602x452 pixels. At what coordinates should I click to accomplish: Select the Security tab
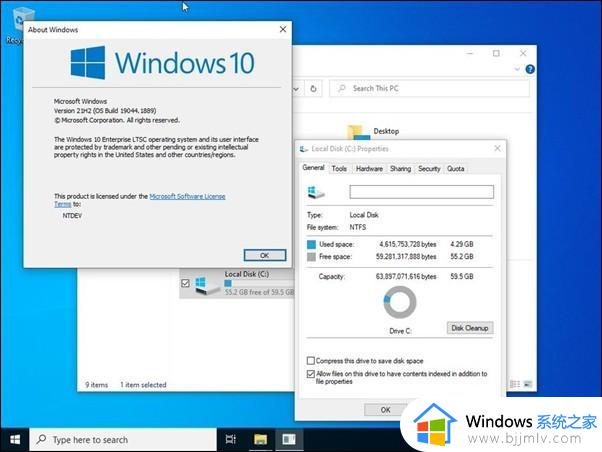point(429,169)
